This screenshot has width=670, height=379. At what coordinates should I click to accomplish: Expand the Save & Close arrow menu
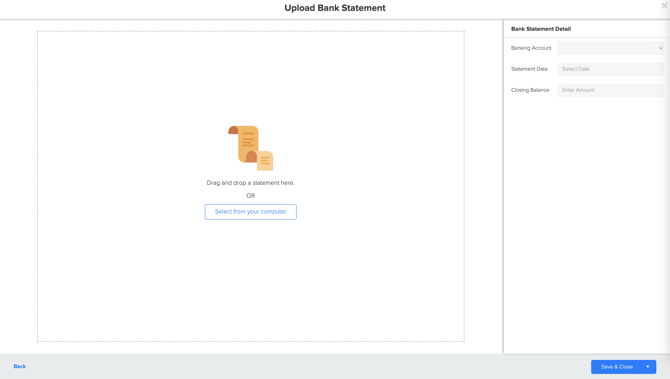click(648, 367)
